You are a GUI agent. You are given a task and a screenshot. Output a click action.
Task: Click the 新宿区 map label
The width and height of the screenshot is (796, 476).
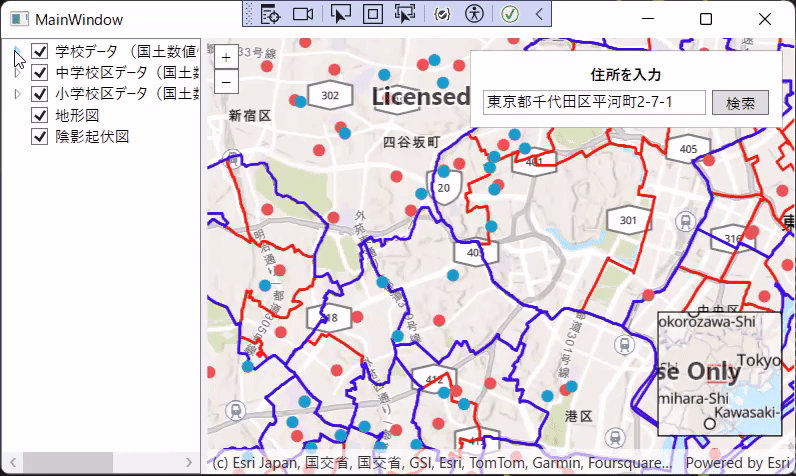[x=250, y=116]
